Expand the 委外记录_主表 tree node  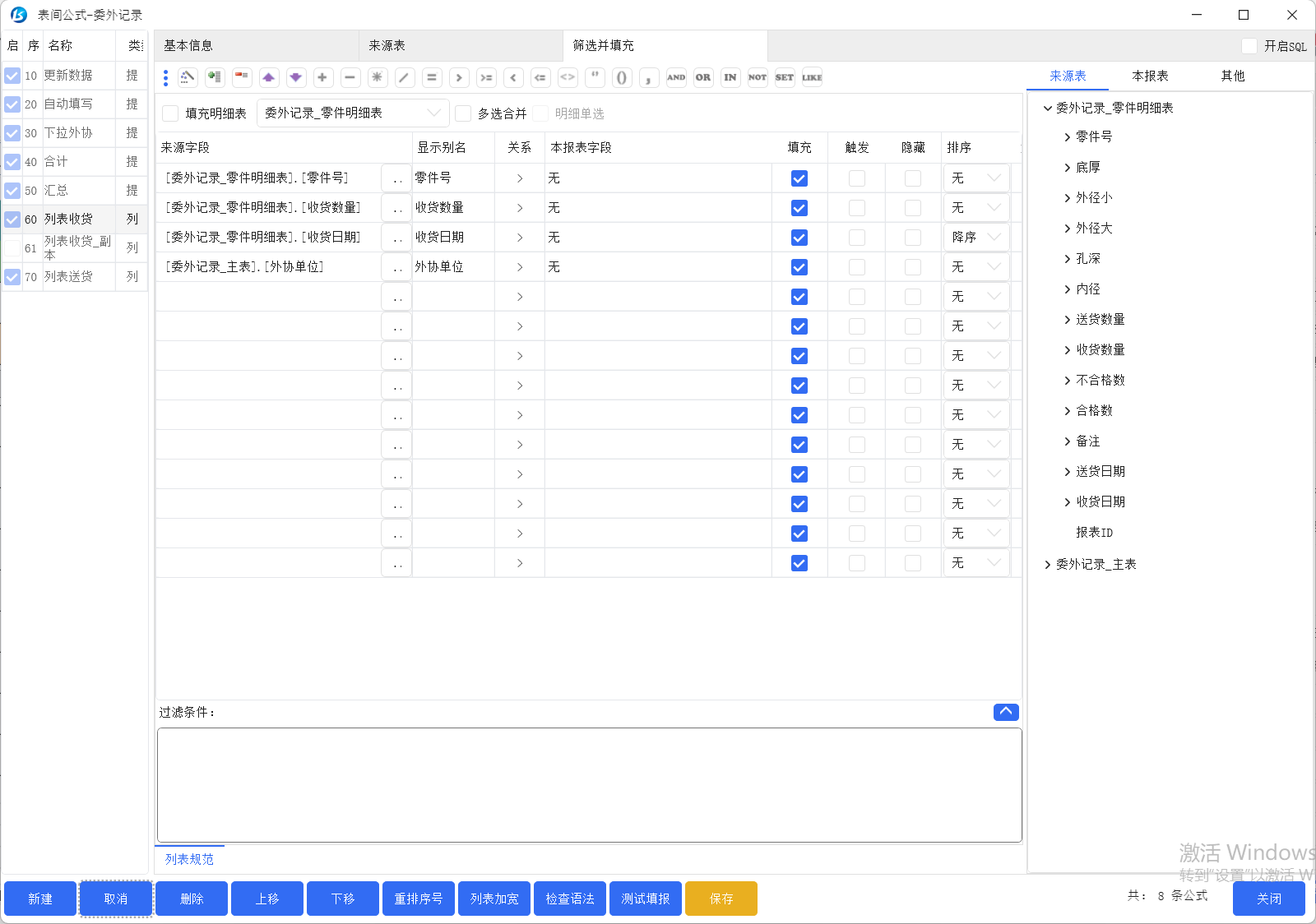point(1047,565)
